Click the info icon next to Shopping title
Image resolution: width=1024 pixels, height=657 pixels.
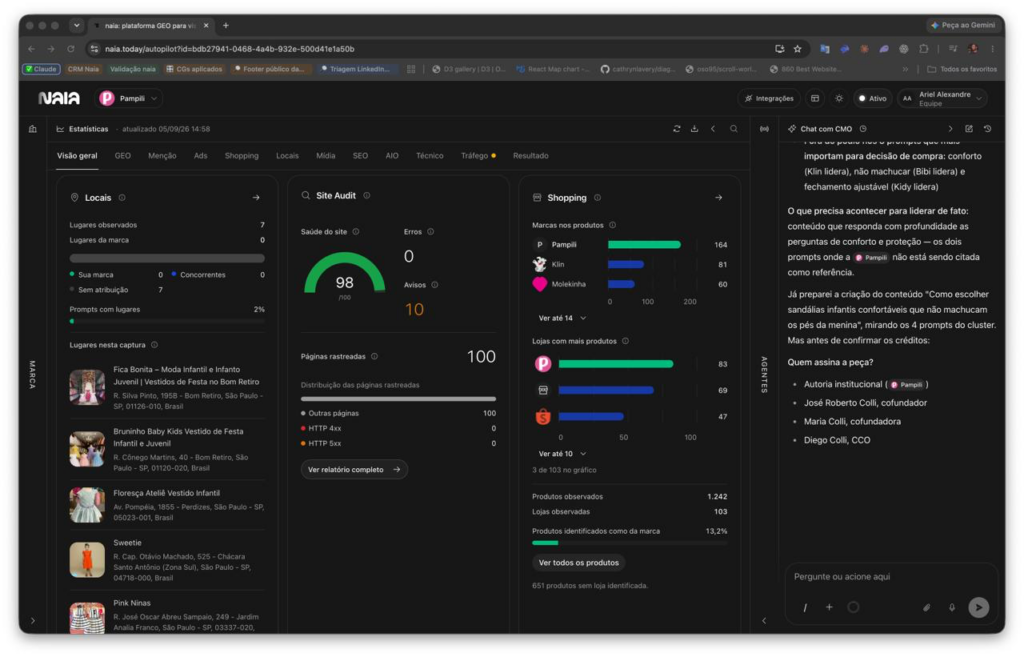598,197
